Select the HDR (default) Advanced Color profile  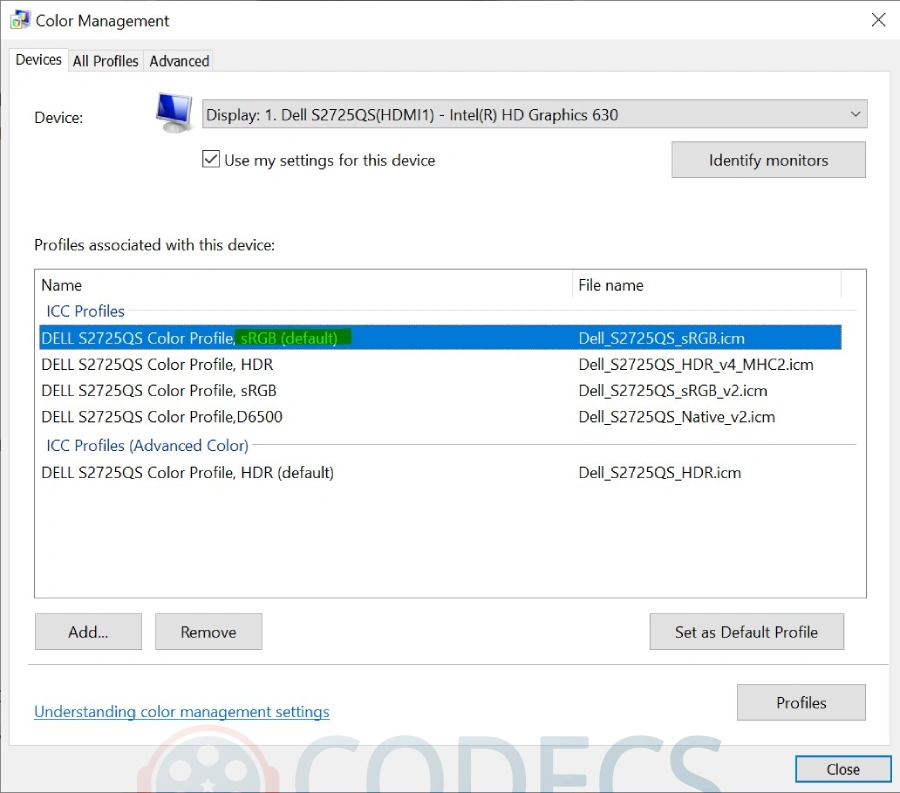pyautogui.click(x=440, y=472)
